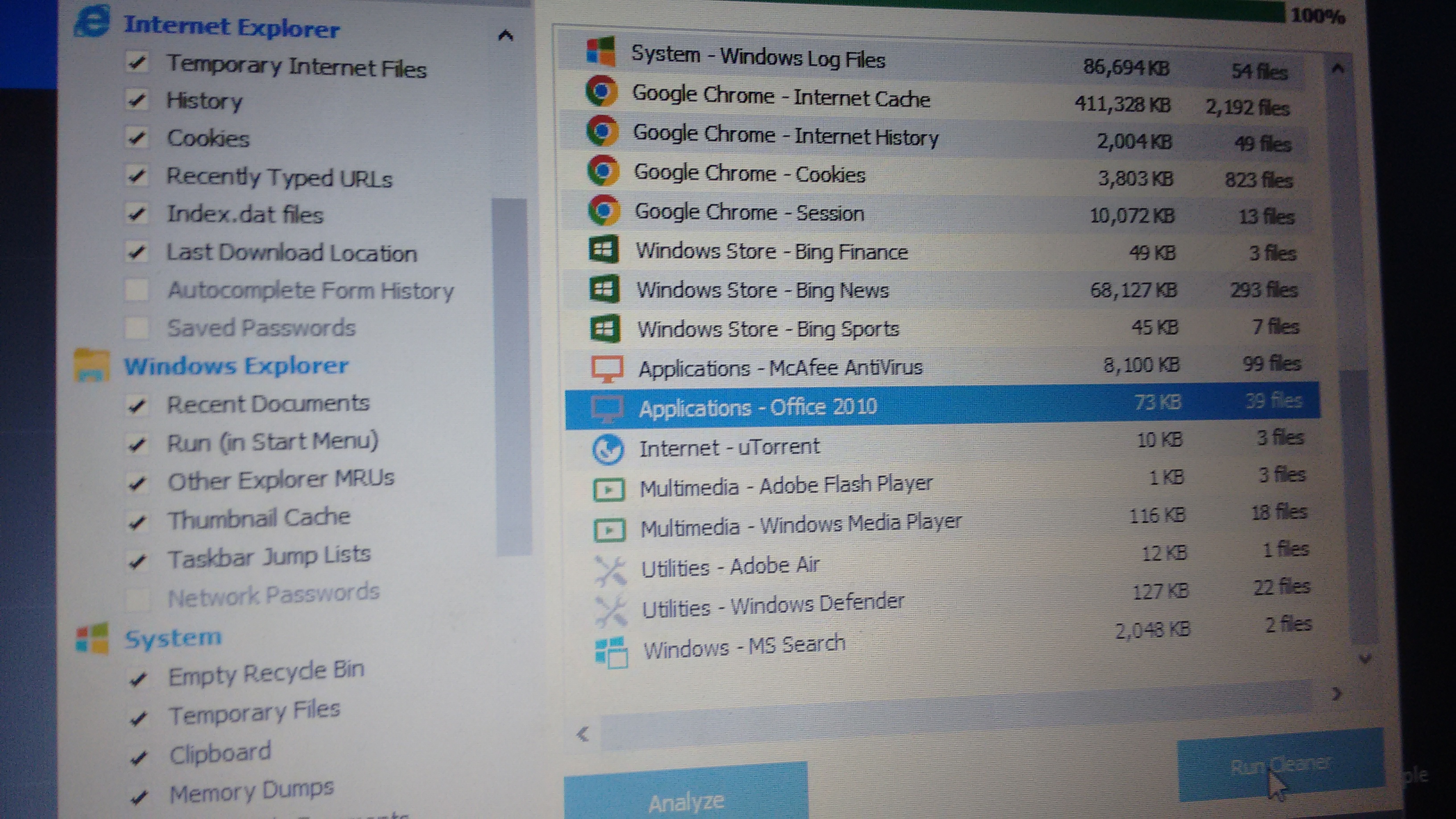Click down arrow of results list scrollbar

click(x=1365, y=659)
